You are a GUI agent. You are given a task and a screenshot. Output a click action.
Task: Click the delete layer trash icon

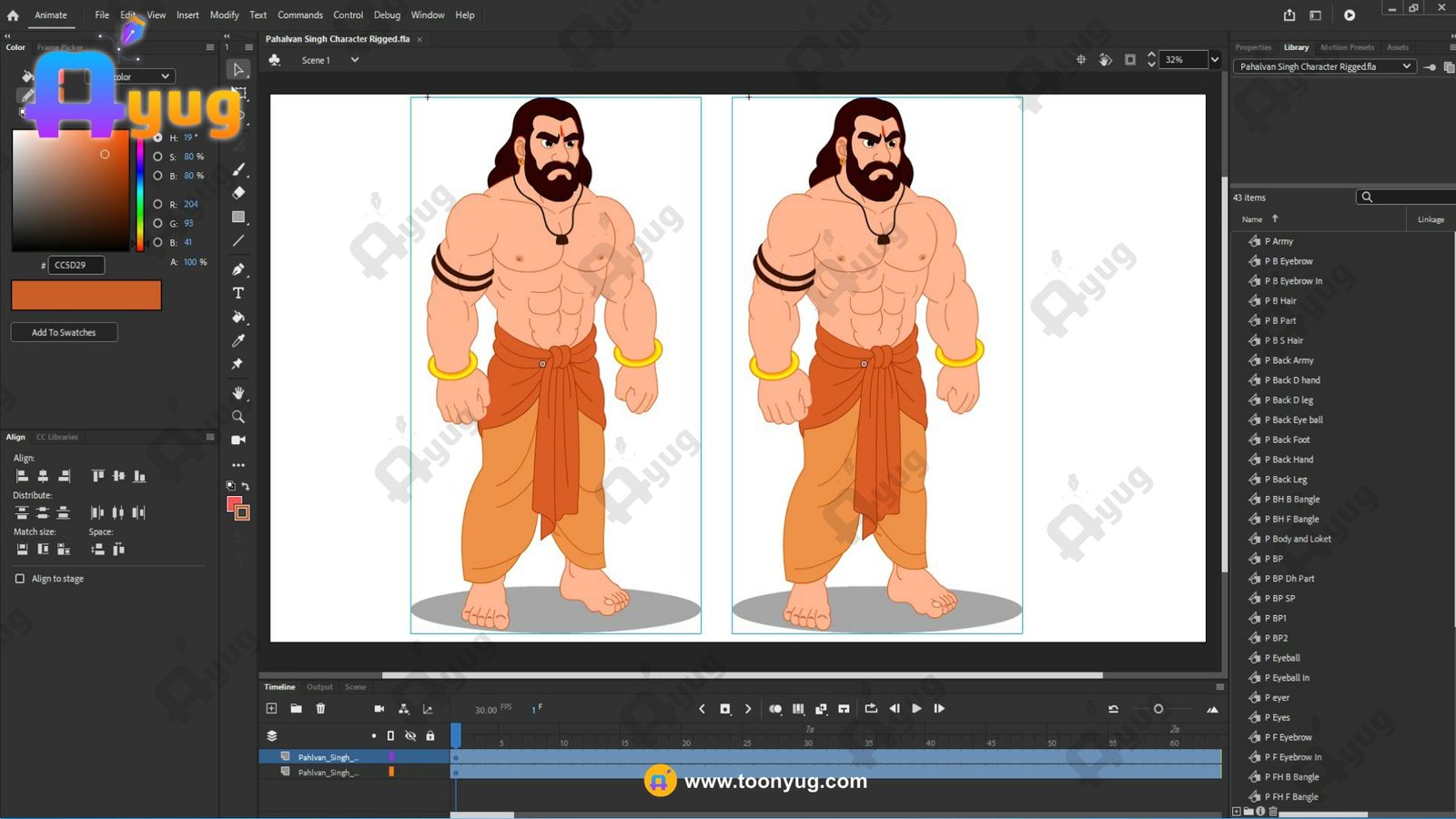coord(320,709)
